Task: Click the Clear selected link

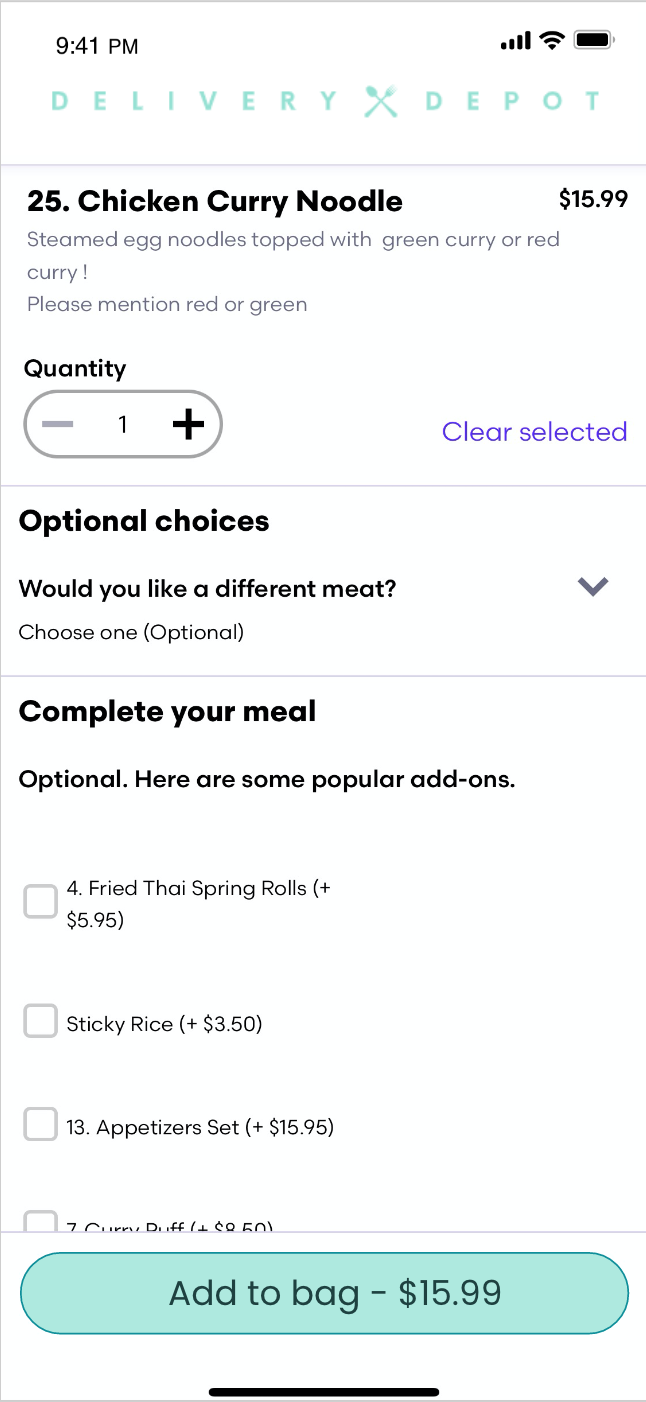Action: [534, 432]
